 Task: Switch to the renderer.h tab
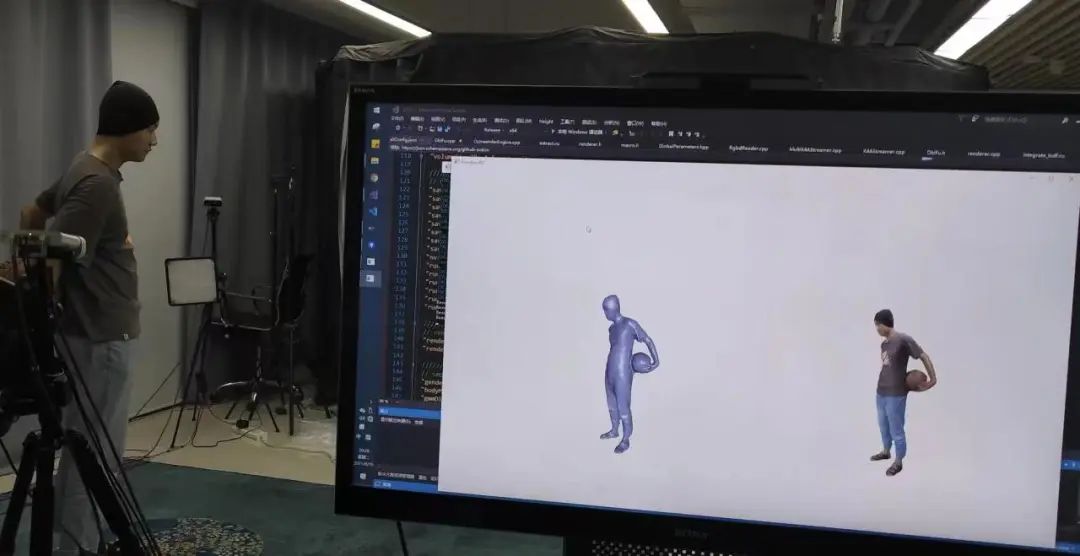click(x=589, y=144)
